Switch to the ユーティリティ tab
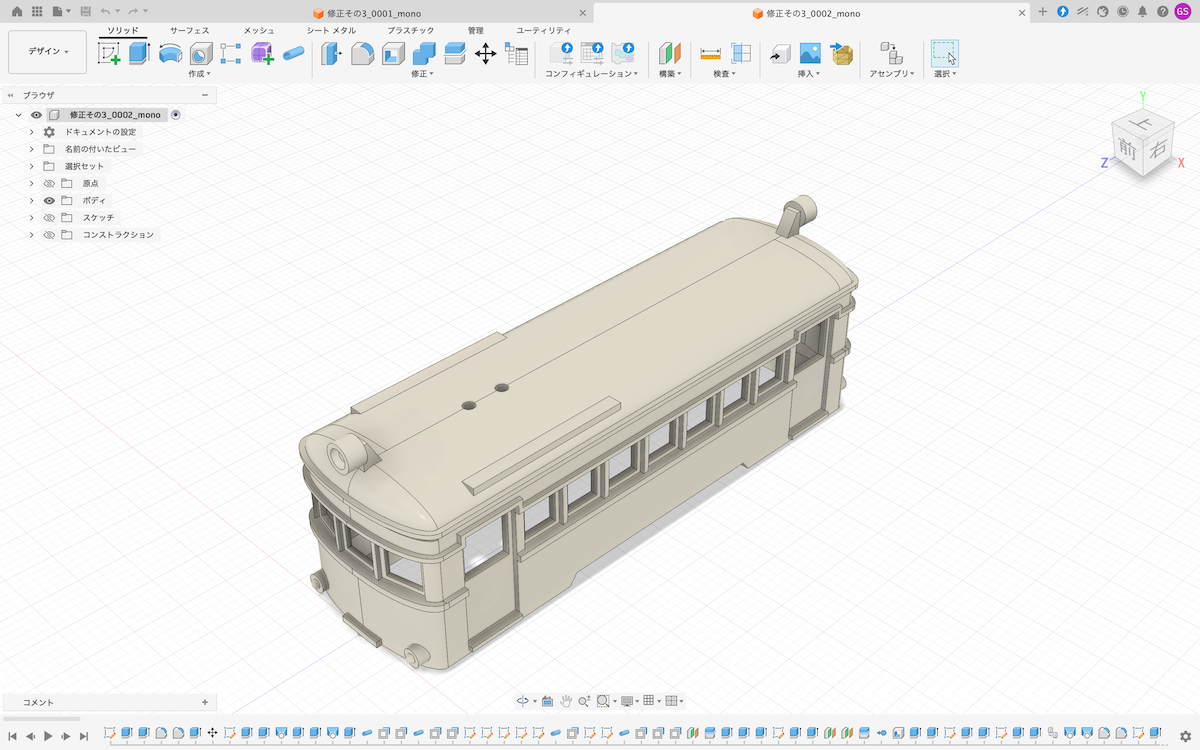The height and width of the screenshot is (750, 1200). click(x=543, y=31)
